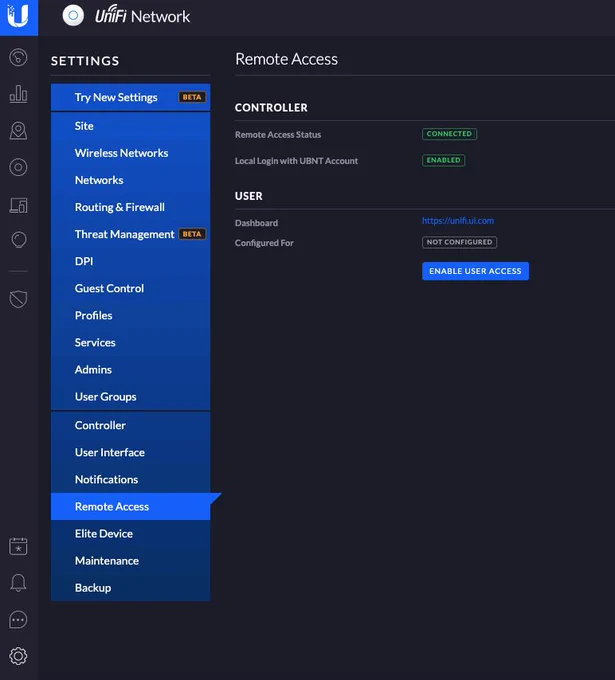Viewport: 615px width, 680px height.
Task: Click the BETA badge beside Try New Settings
Action: pyautogui.click(x=192, y=97)
